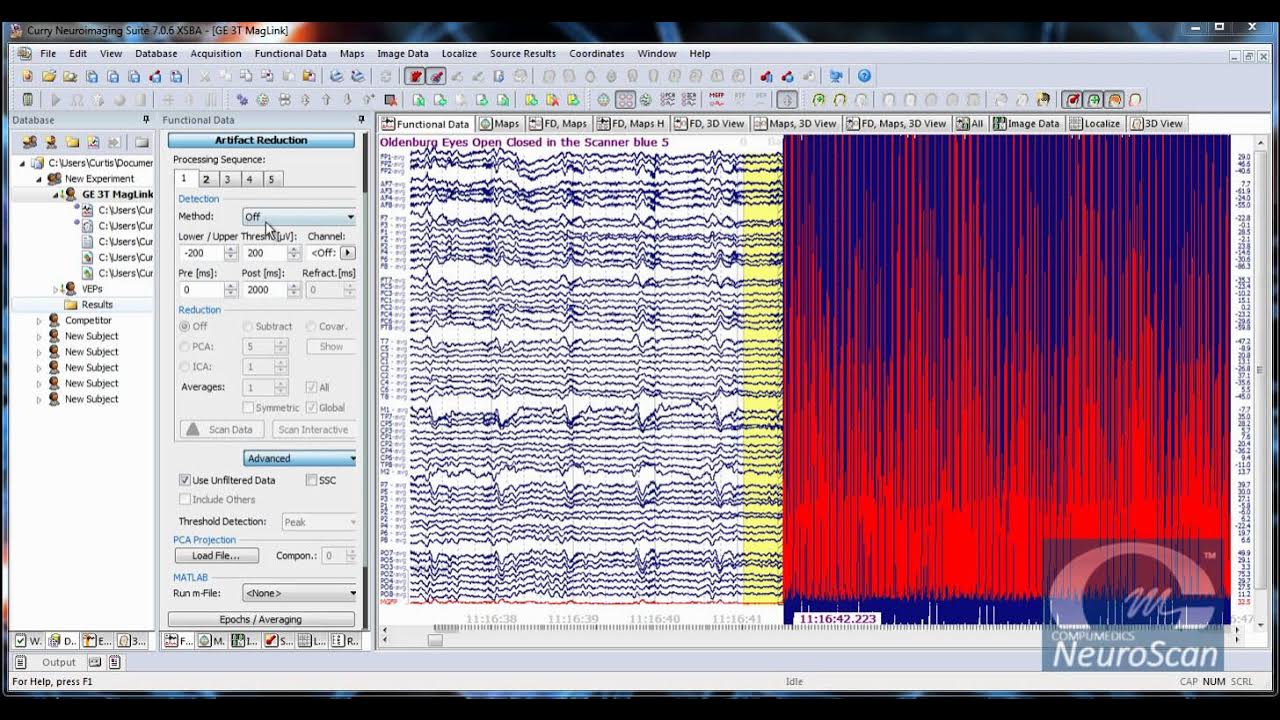The image size is (1280, 720).
Task: Click the Channel selection arrow button
Action: click(x=348, y=253)
